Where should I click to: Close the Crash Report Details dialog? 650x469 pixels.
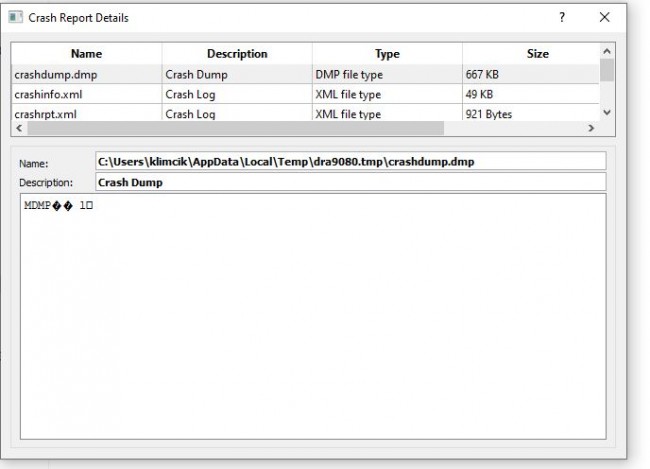pos(604,17)
